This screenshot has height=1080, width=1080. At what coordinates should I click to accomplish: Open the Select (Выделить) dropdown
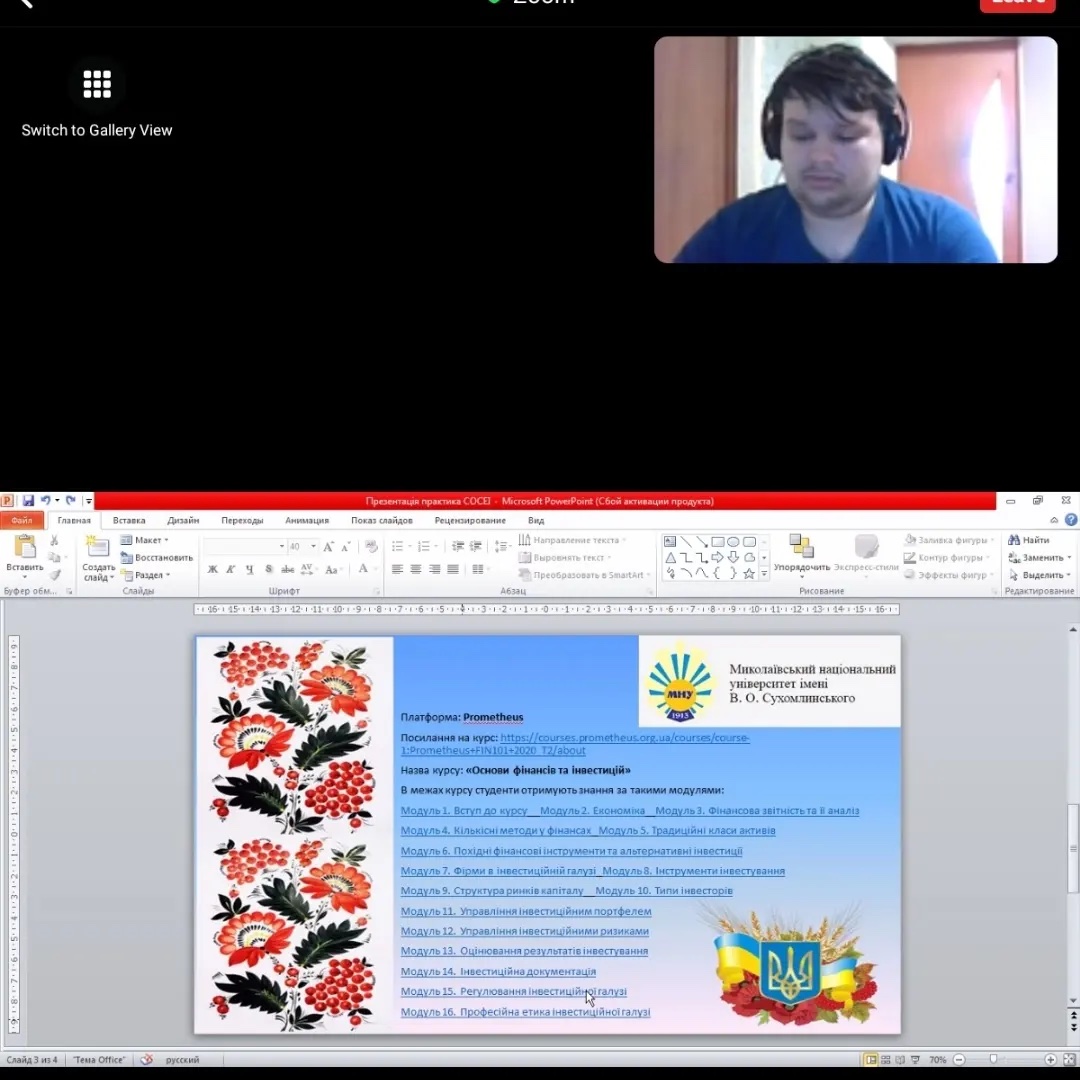pos(1040,575)
